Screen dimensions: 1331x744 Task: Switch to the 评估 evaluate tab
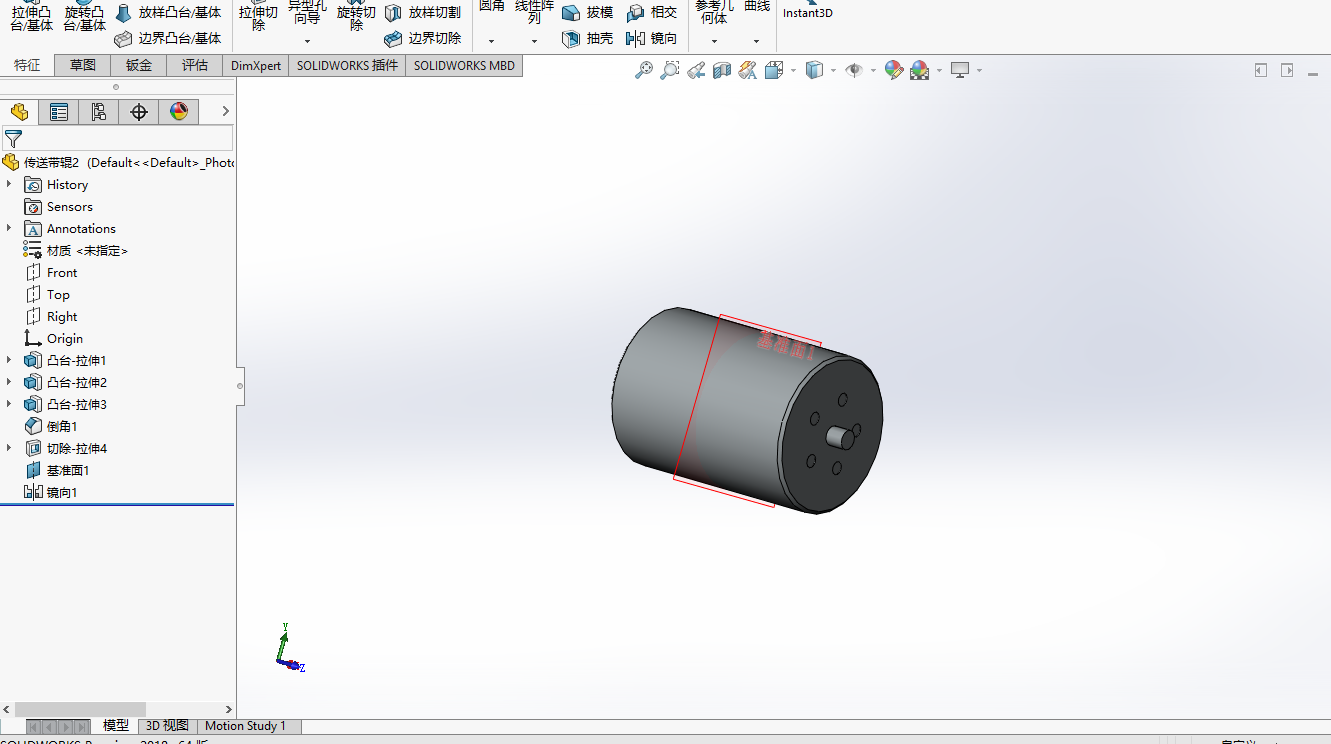195,65
